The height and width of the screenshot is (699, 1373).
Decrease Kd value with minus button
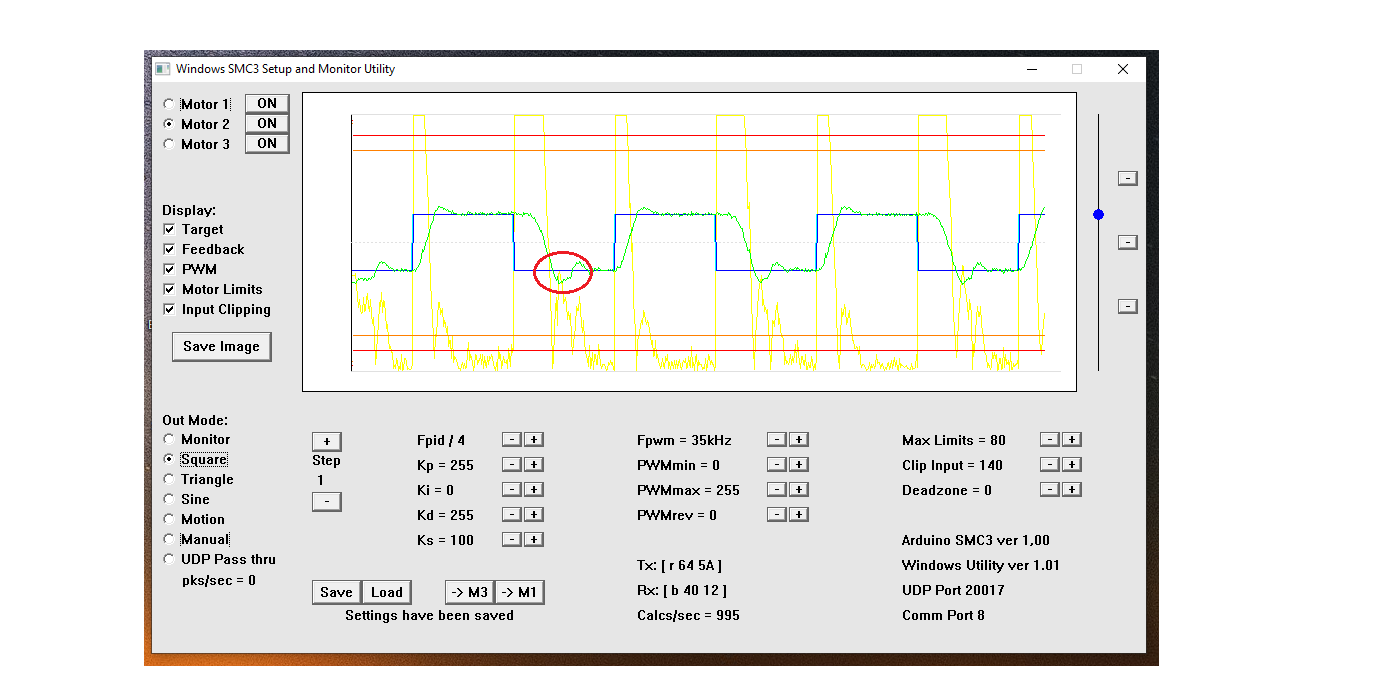[x=511, y=515]
